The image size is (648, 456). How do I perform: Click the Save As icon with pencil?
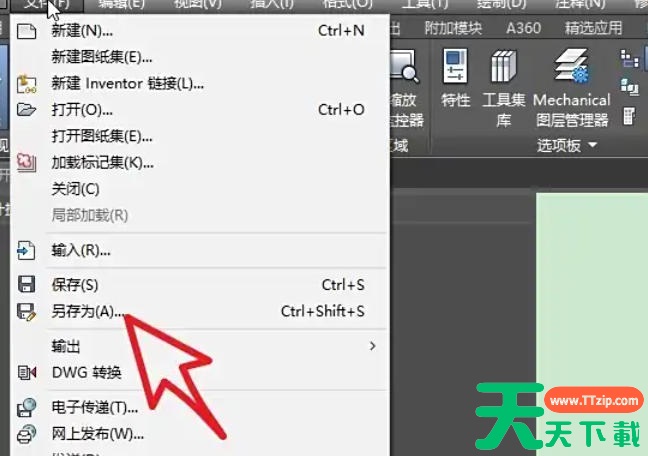pos(27,311)
